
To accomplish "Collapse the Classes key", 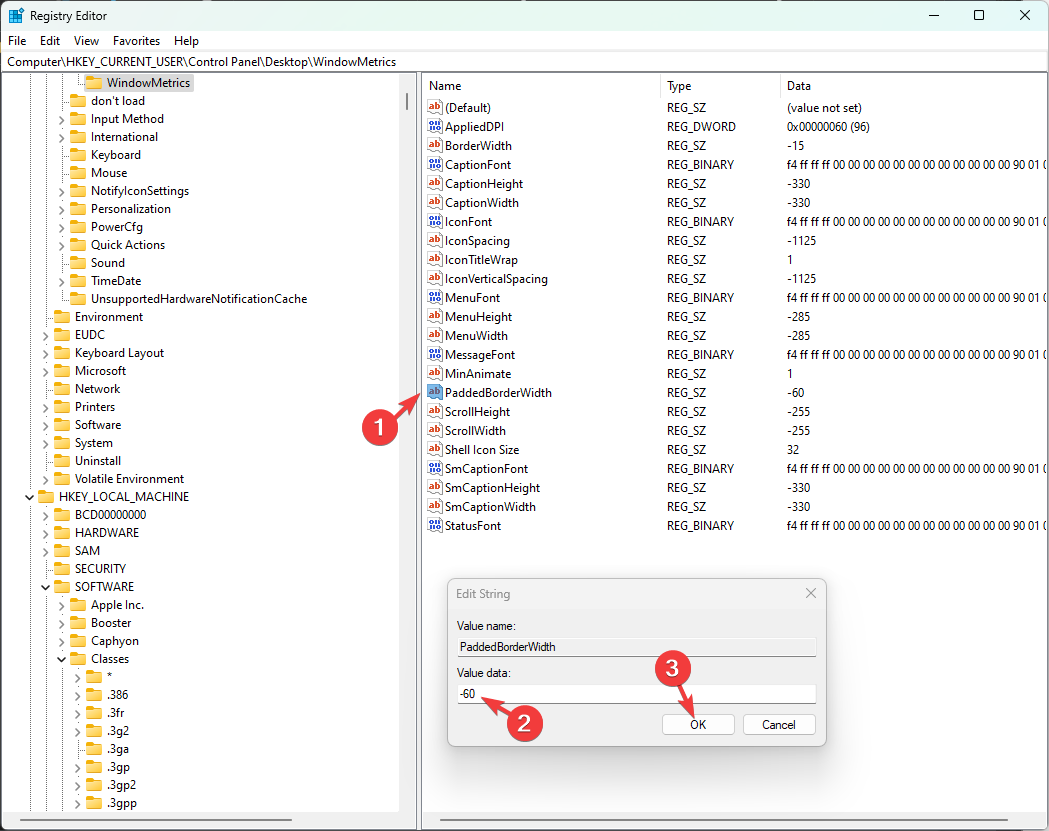I will pos(62,658).
